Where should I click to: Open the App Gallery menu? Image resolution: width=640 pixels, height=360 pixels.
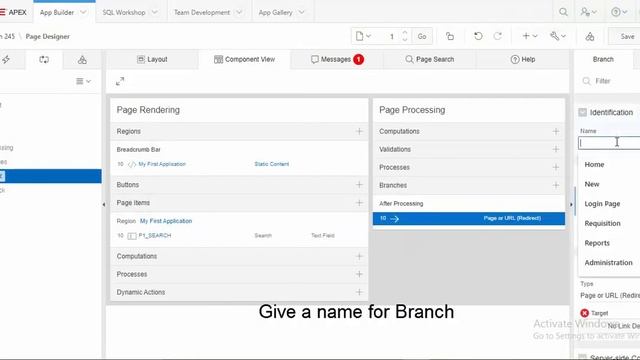[275, 12]
